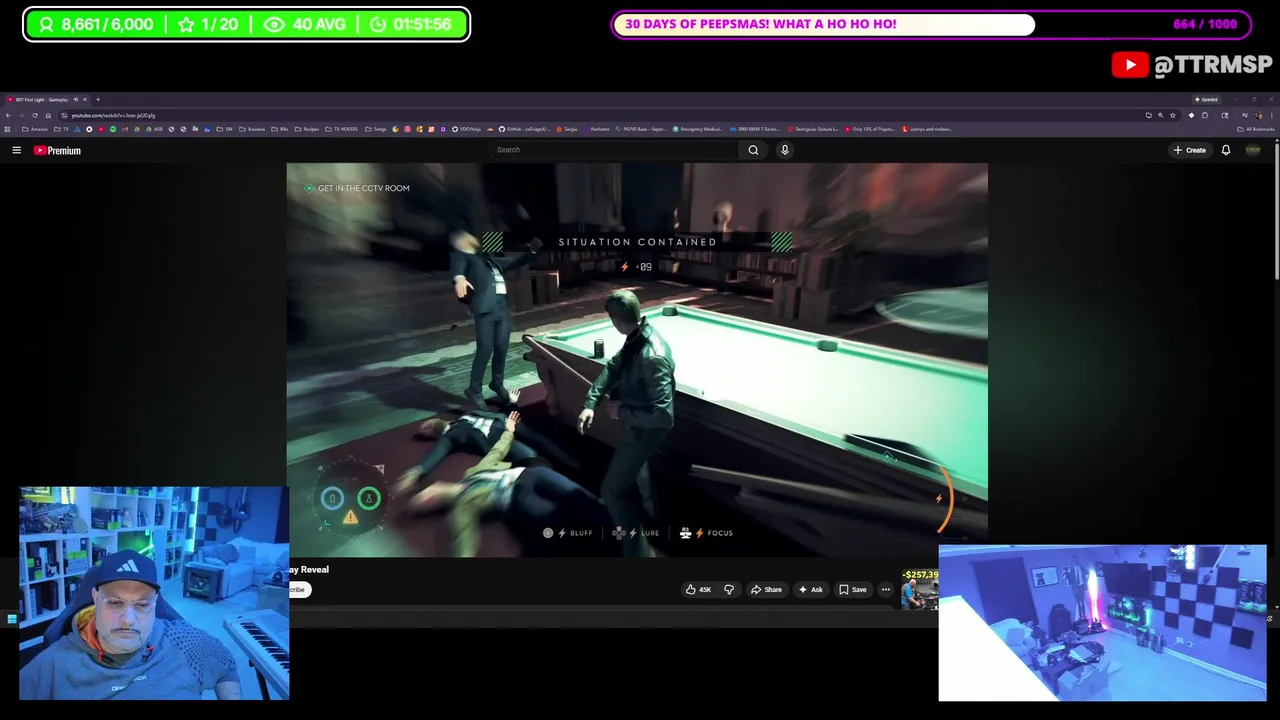Start voice search with the microphone icon
The width and height of the screenshot is (1280, 720).
click(785, 150)
